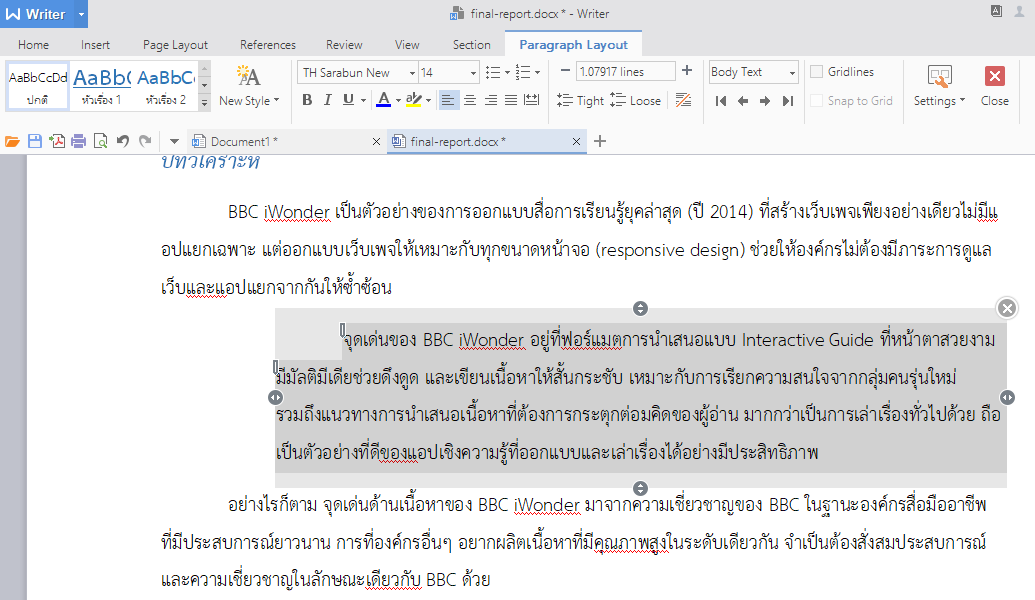Go to the next paragraph
Screen dimensions: 1035x600
(765, 101)
